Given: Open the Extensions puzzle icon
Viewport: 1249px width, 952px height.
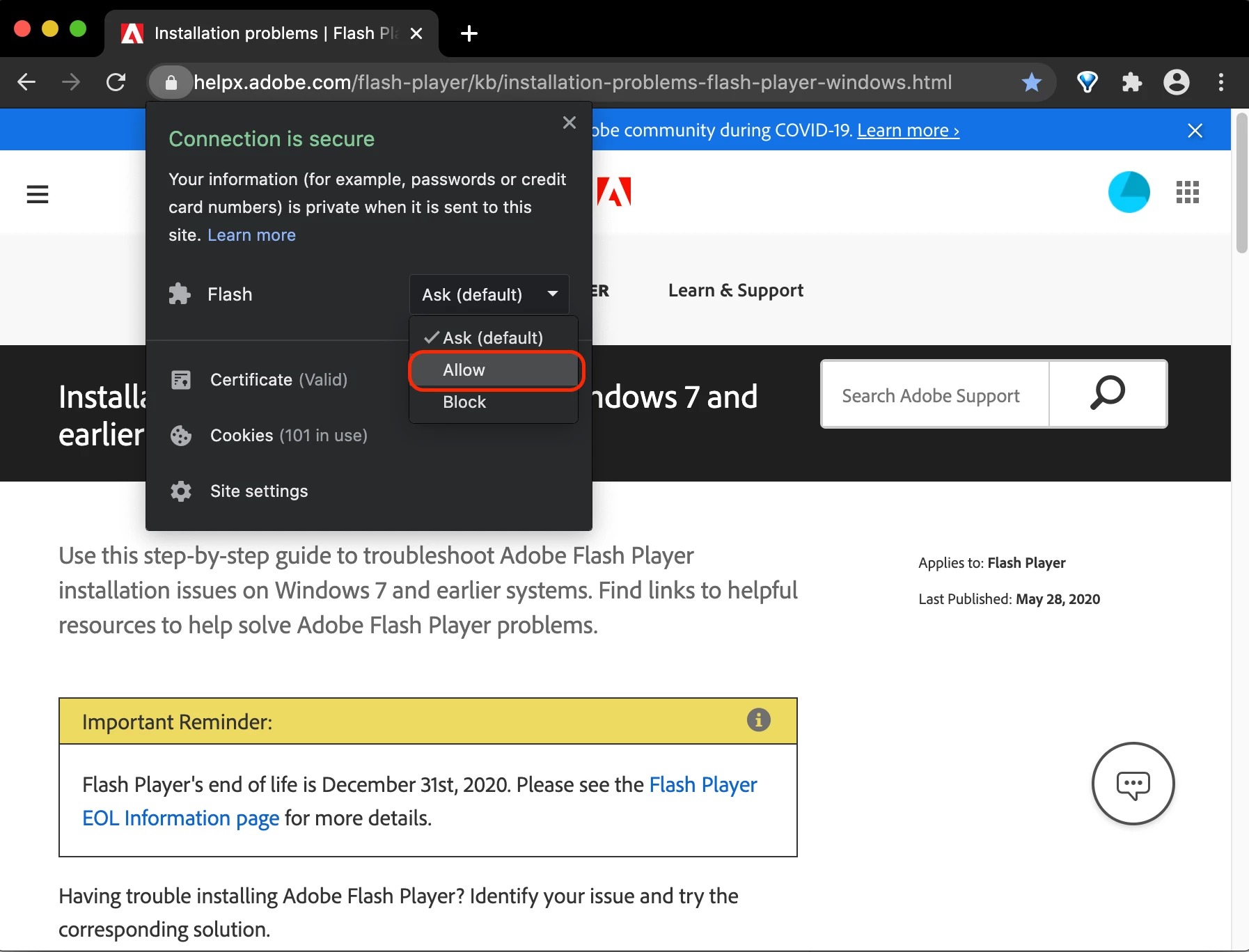Looking at the screenshot, I should pos(1132,82).
